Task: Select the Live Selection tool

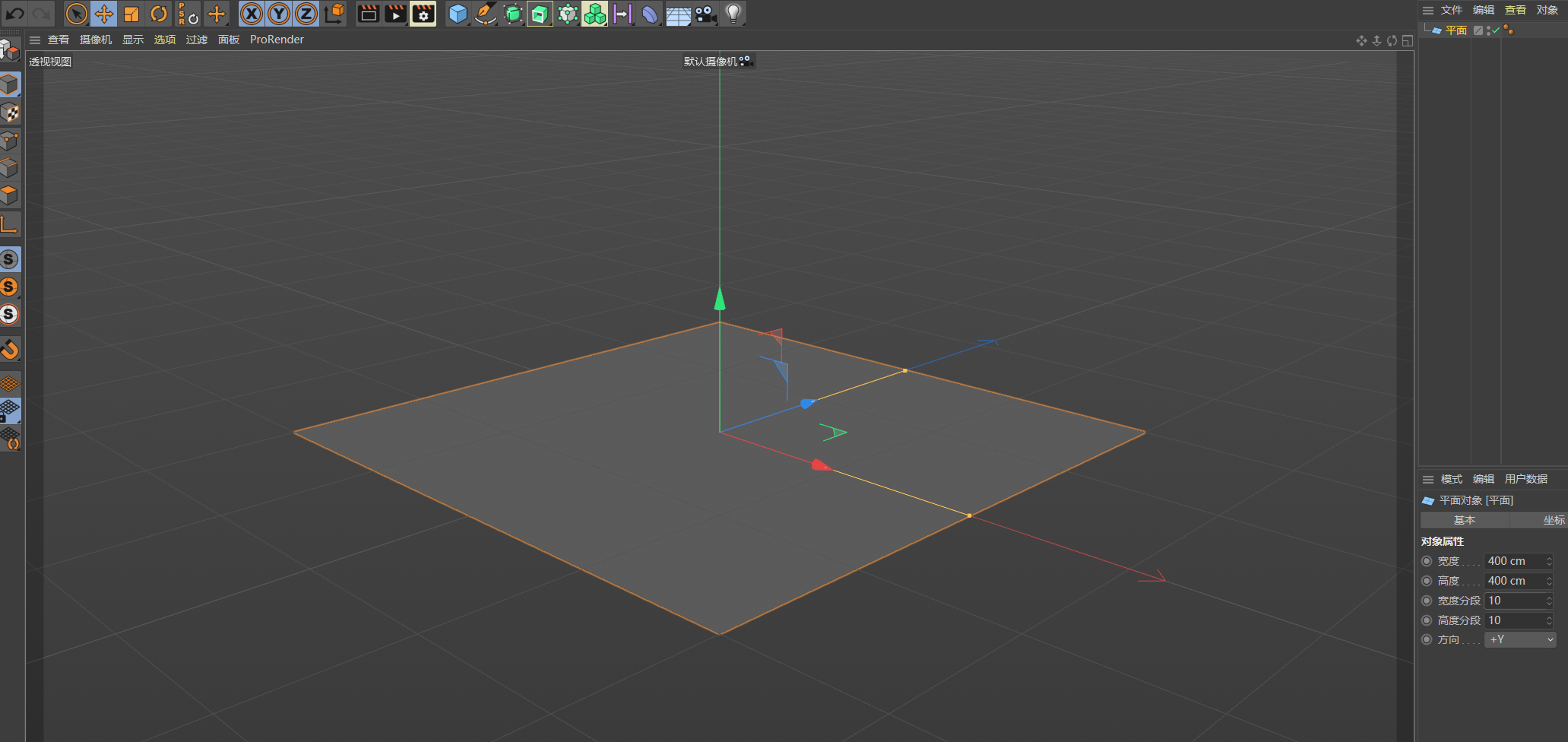Action: click(77, 14)
